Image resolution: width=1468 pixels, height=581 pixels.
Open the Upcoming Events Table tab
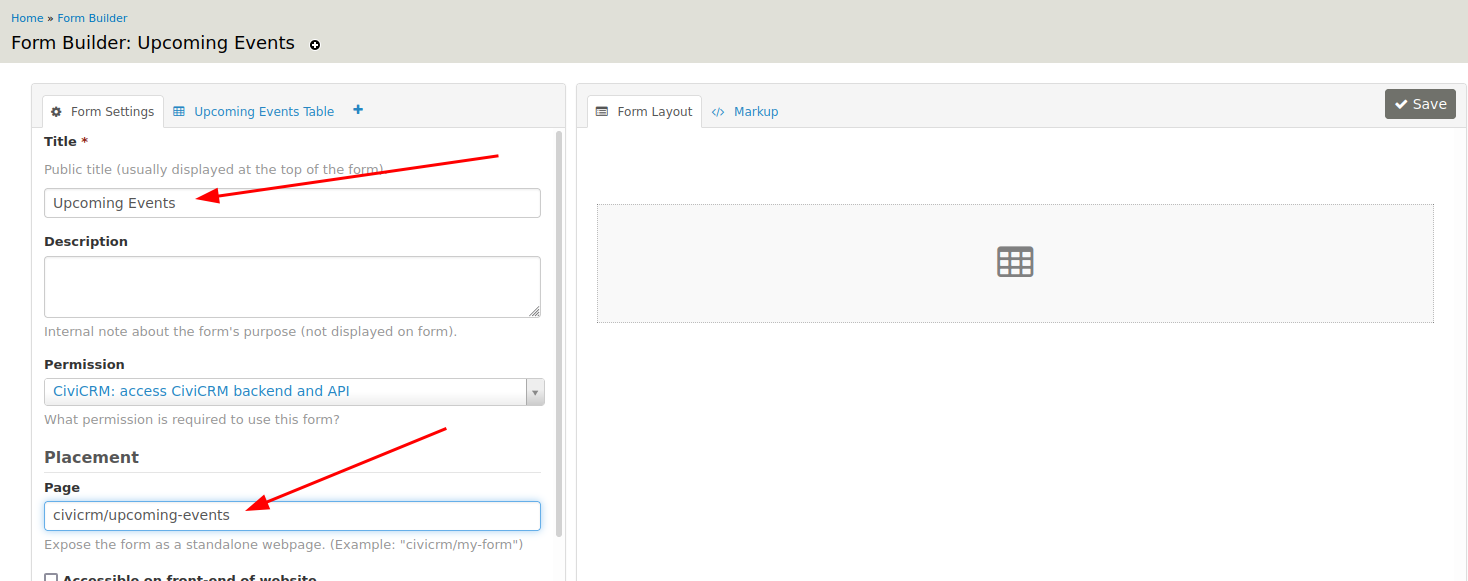(263, 112)
